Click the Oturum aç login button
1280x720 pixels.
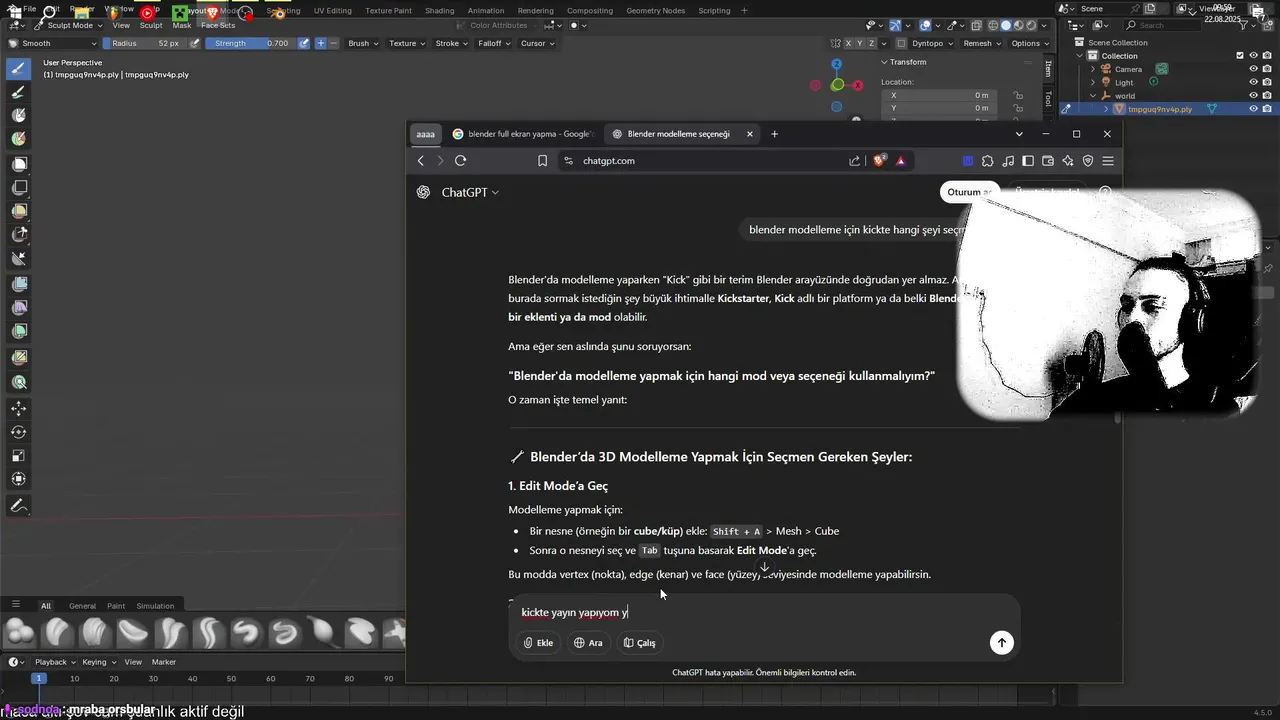pyautogui.click(x=969, y=192)
